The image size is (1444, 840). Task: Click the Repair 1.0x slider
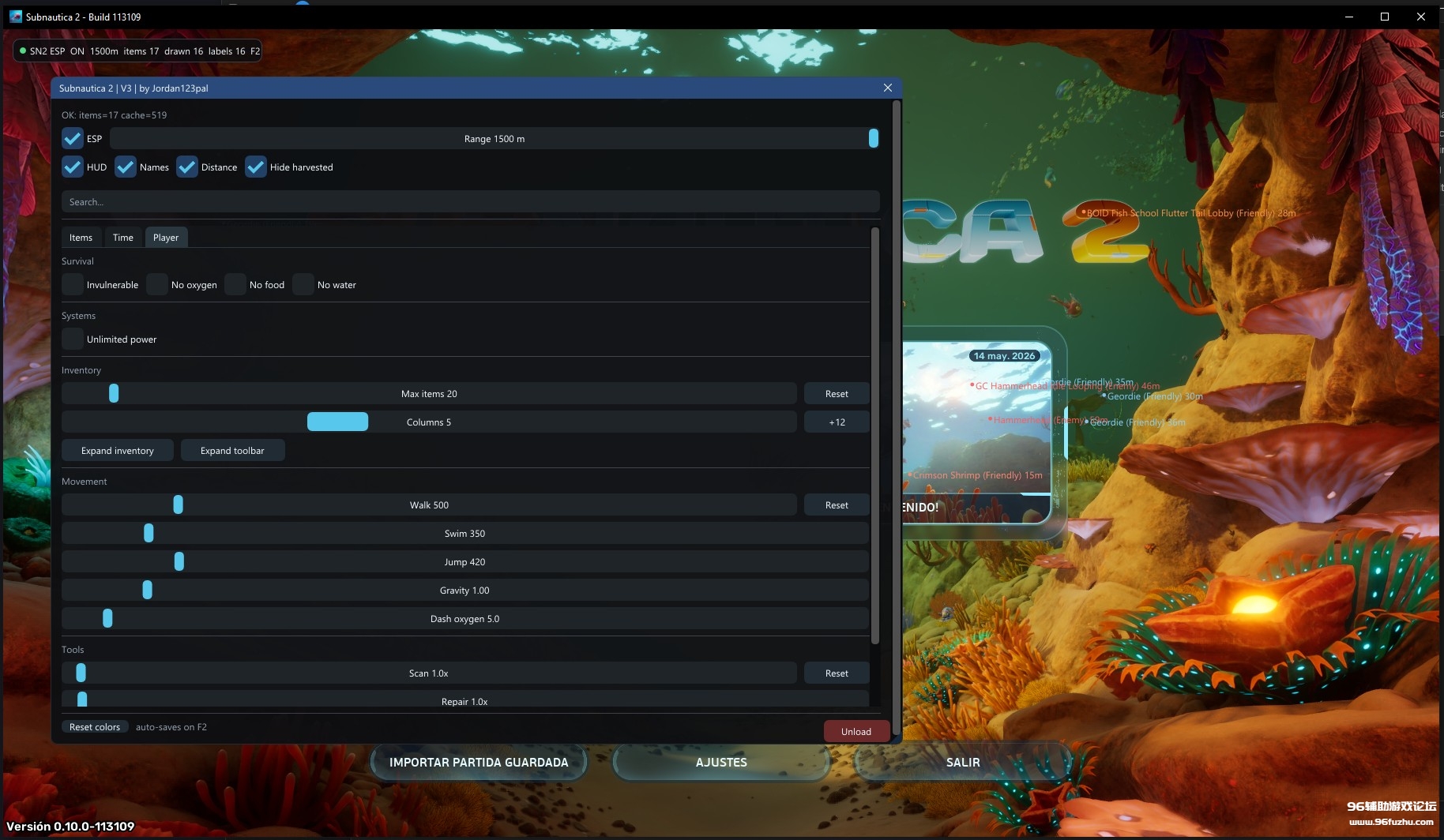[465, 699]
